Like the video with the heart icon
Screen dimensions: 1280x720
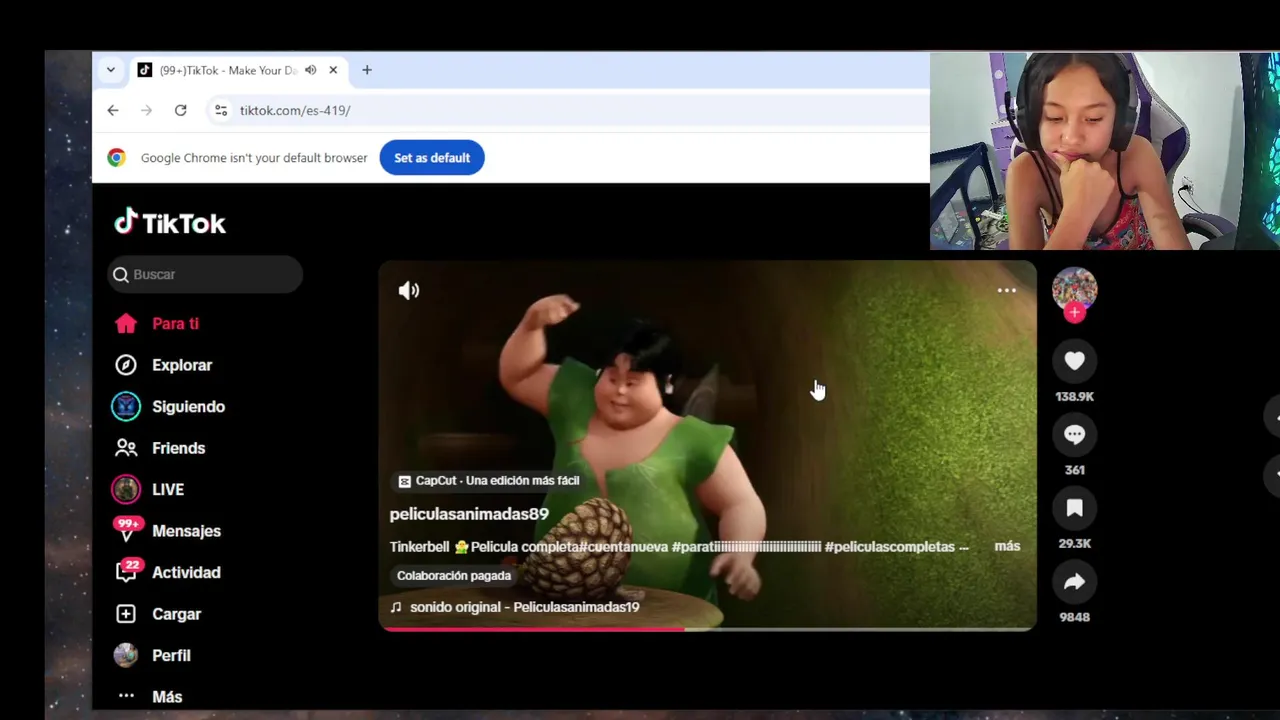coord(1075,361)
